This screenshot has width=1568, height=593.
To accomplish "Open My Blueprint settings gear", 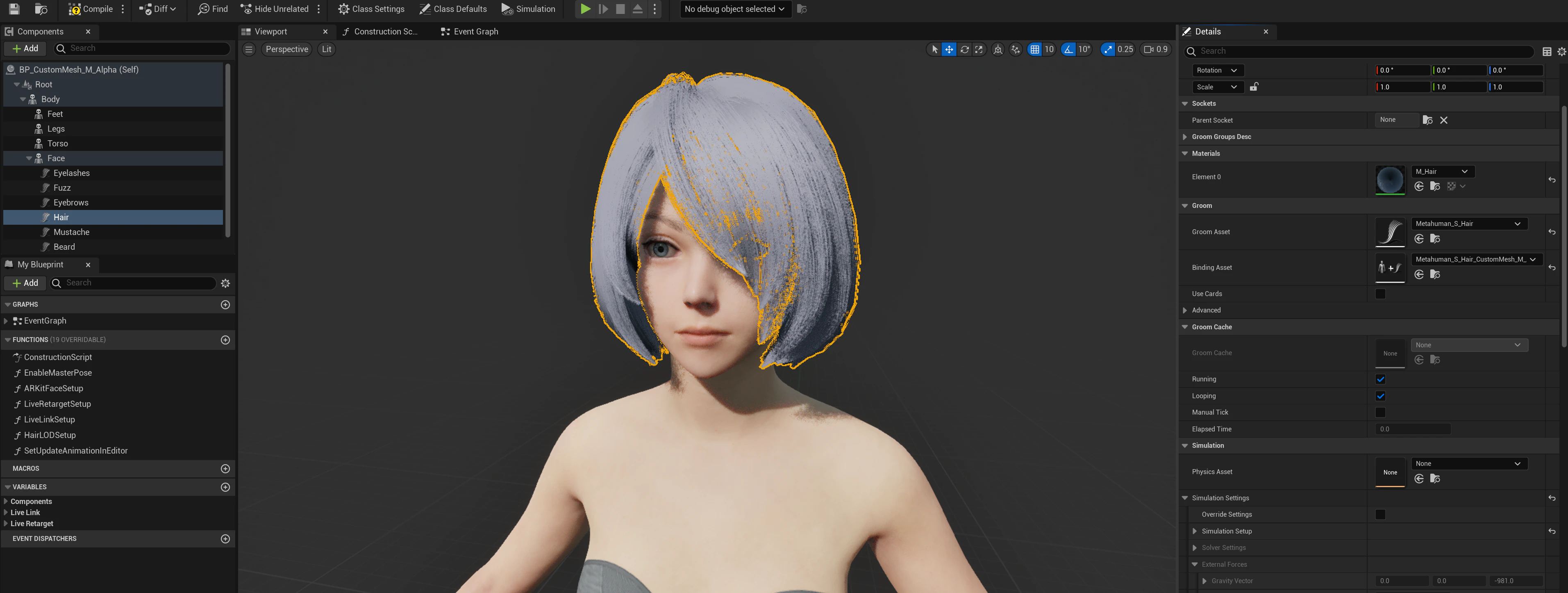I will 225,283.
